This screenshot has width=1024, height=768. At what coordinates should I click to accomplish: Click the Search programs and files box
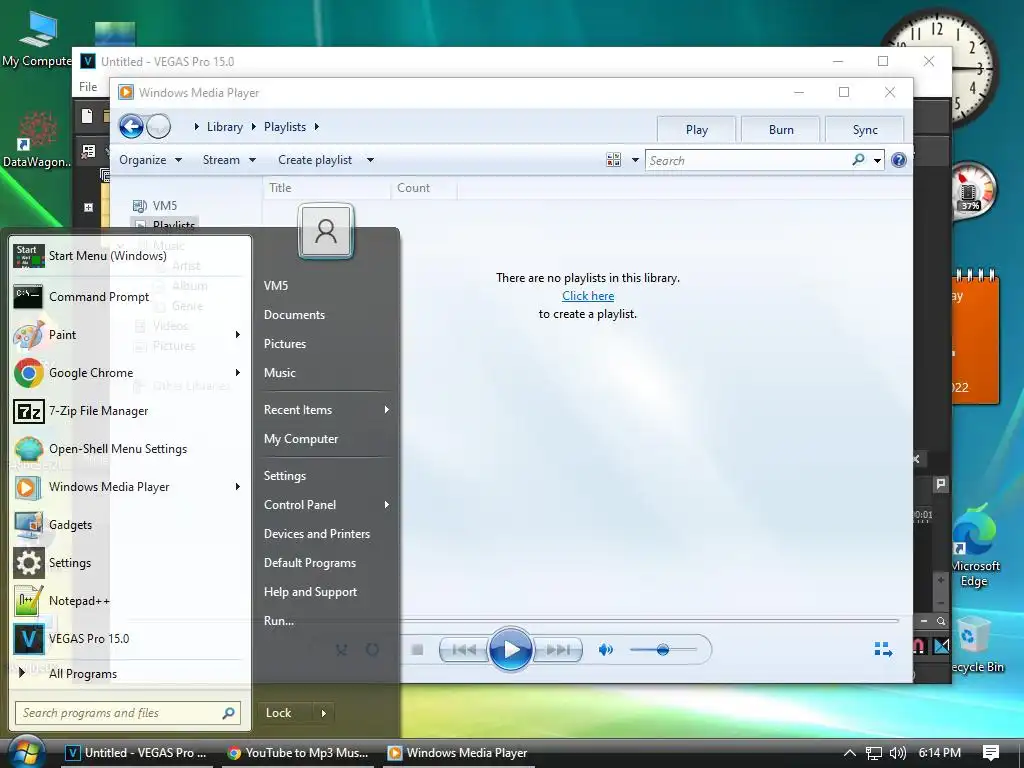click(128, 713)
